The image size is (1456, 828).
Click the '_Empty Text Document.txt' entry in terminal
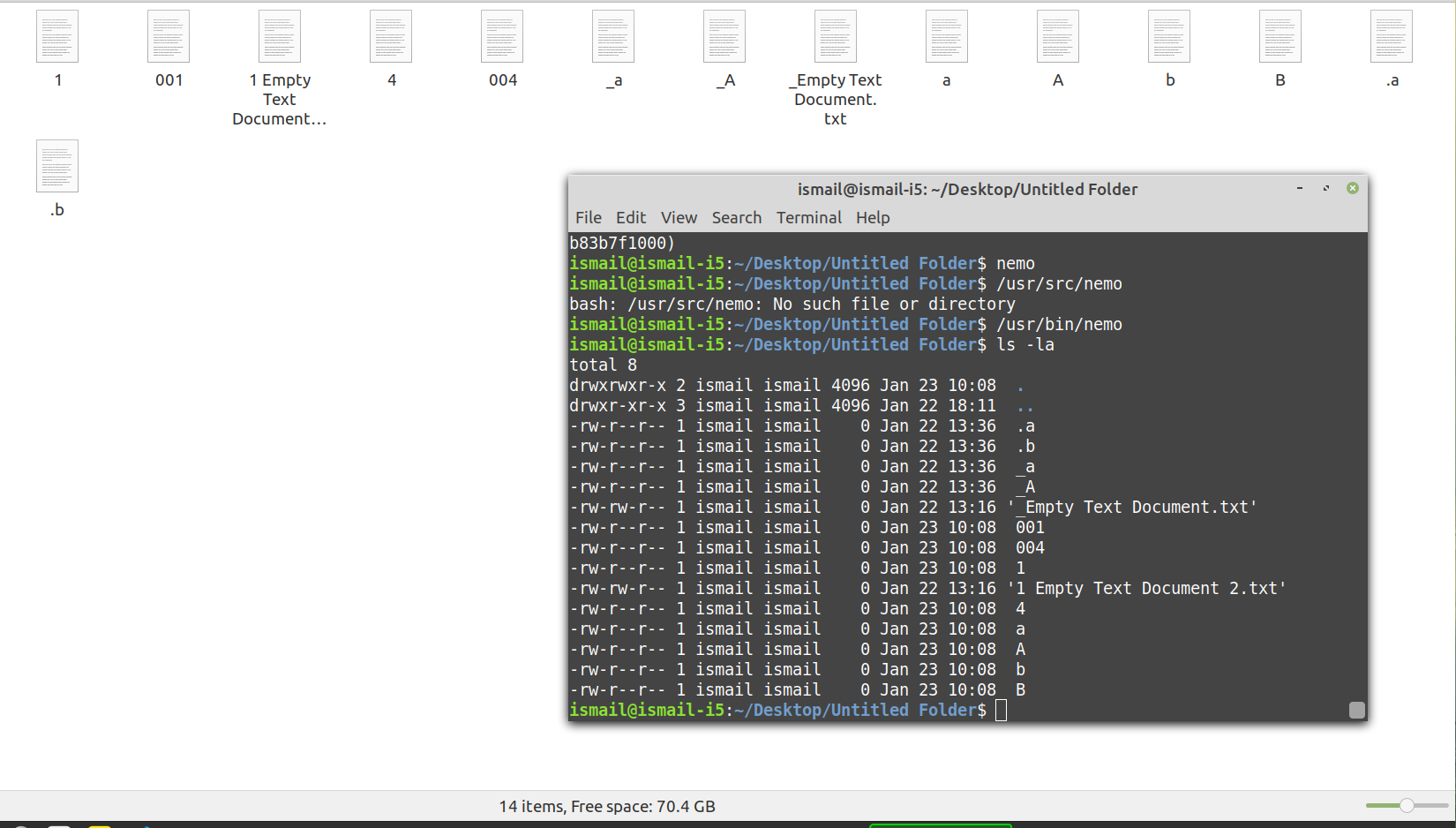[x=1132, y=508]
